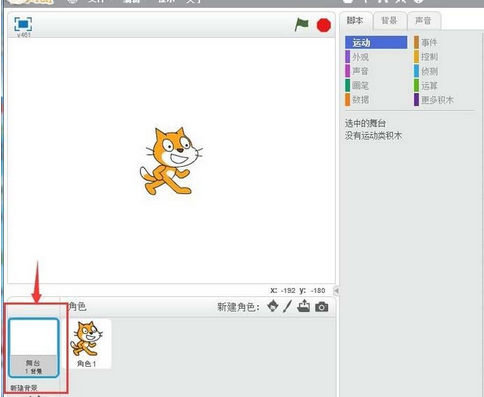Upload sprite from file icon
Image resolution: width=484 pixels, height=397 pixels.
(x=303, y=306)
